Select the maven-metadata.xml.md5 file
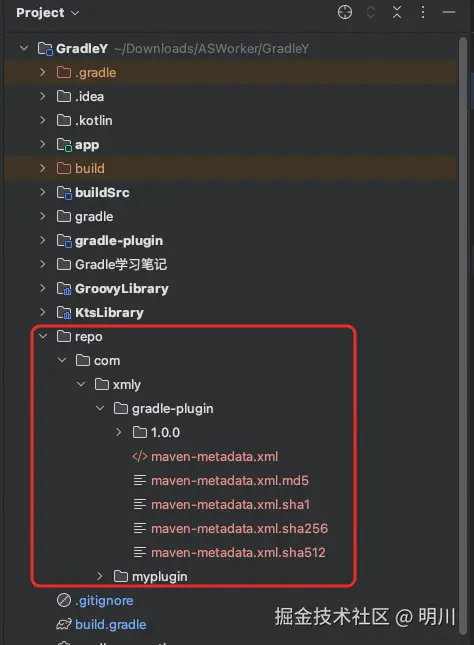474x645 pixels. tap(230, 480)
